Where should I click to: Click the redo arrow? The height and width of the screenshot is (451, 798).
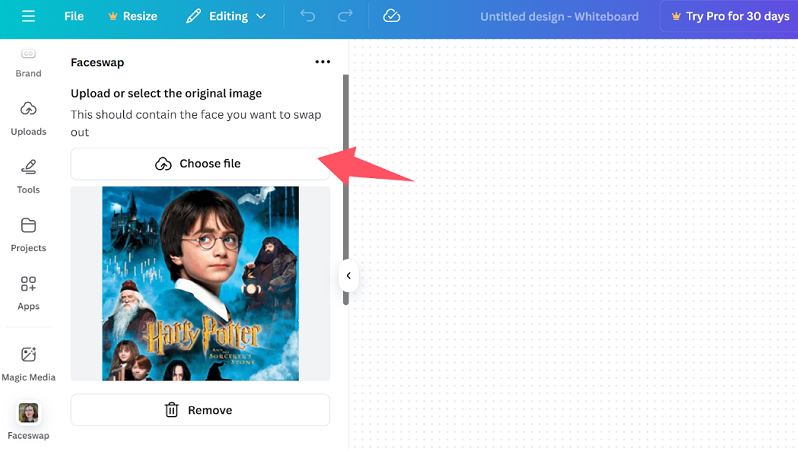(345, 16)
